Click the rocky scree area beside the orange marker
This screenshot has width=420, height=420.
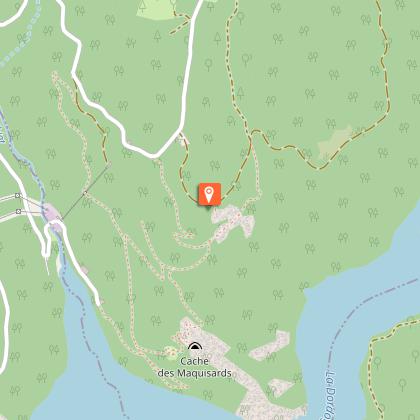233,223
